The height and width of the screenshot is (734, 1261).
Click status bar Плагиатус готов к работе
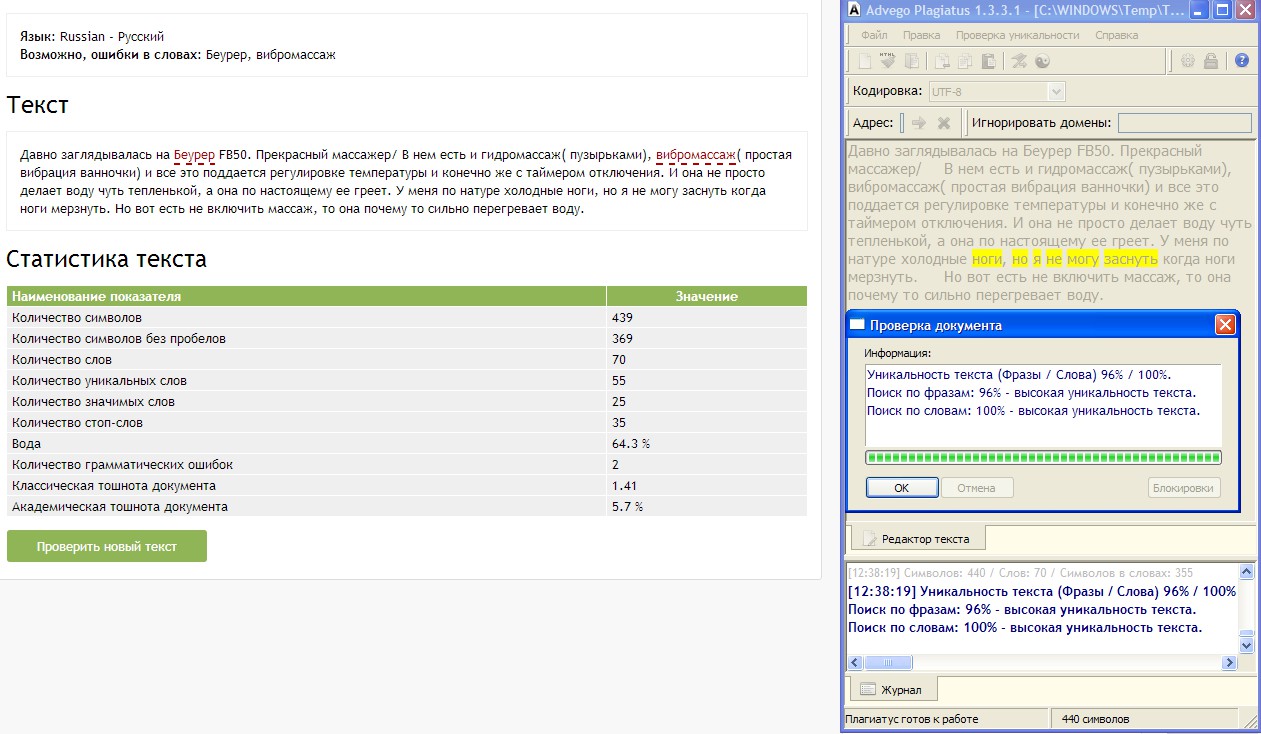pyautogui.click(x=912, y=719)
